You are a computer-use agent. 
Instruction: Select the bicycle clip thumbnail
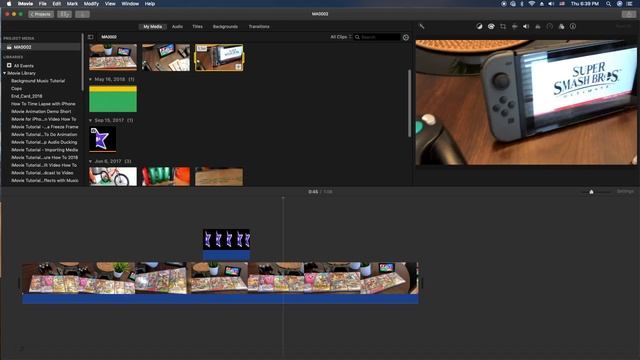tap(113, 177)
